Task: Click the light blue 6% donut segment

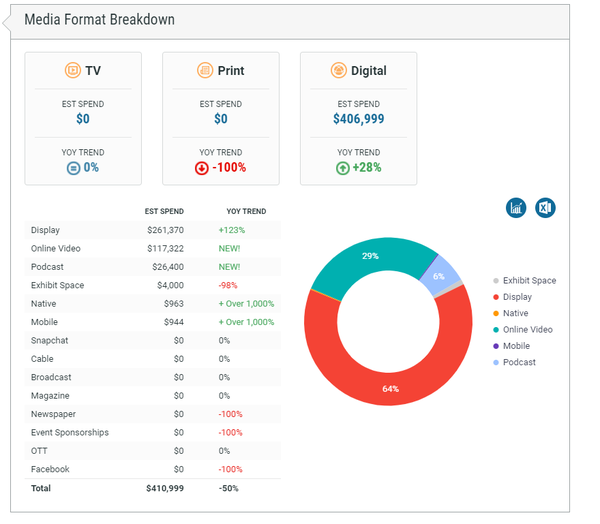Action: click(x=439, y=276)
